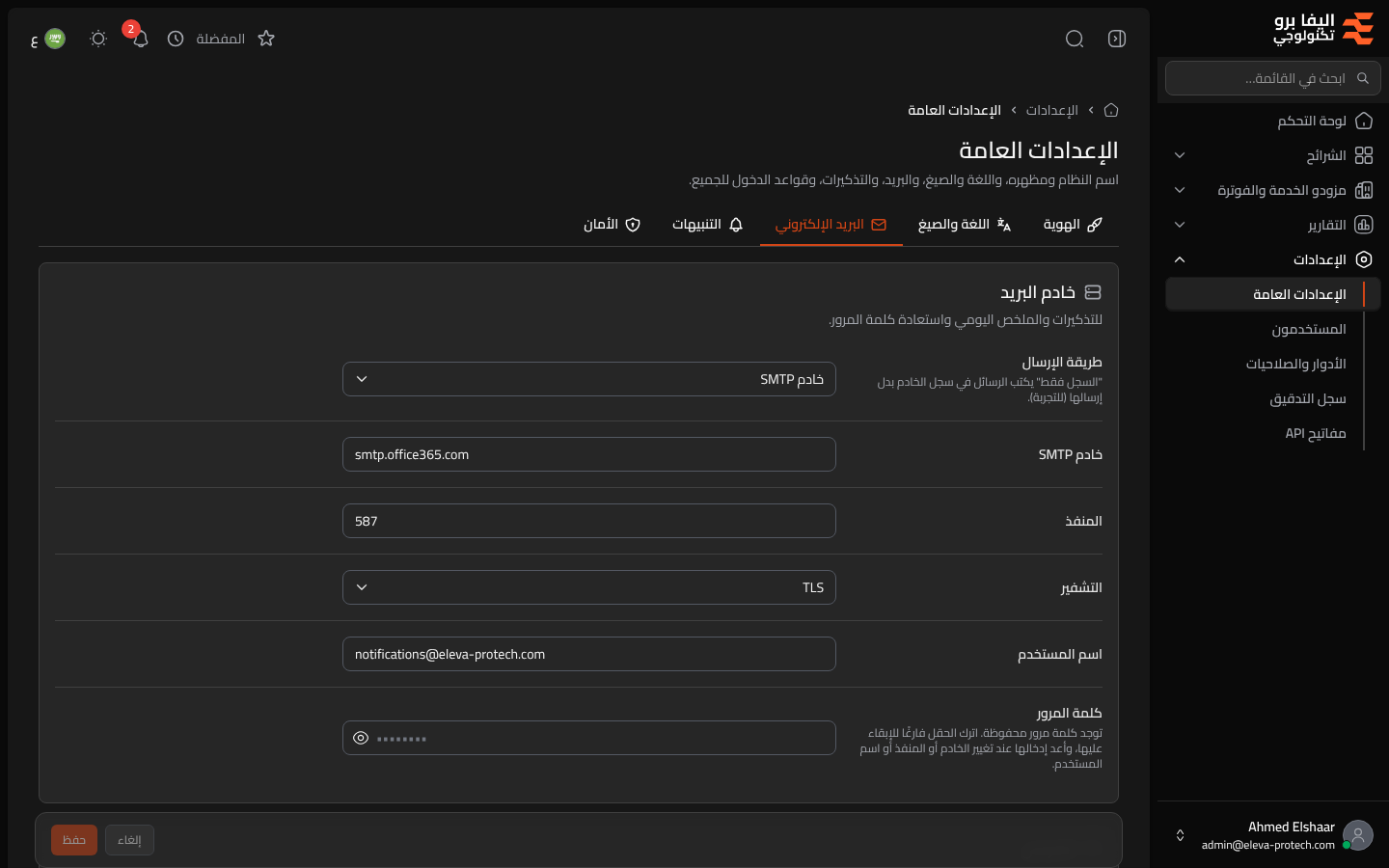Viewport: 1389px width, 868px height.
Task: Open the الأمان tab
Action: 612,225
